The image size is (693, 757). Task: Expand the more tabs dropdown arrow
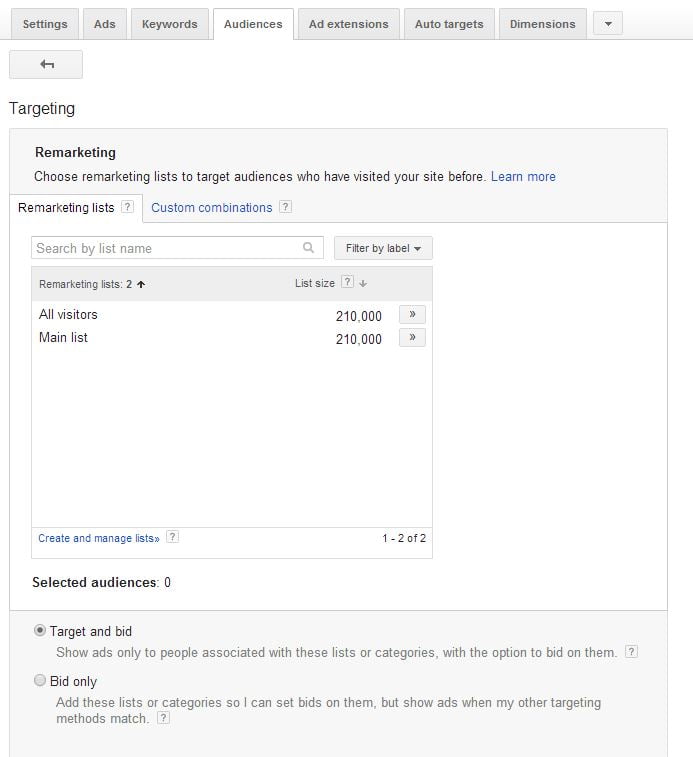click(x=608, y=24)
